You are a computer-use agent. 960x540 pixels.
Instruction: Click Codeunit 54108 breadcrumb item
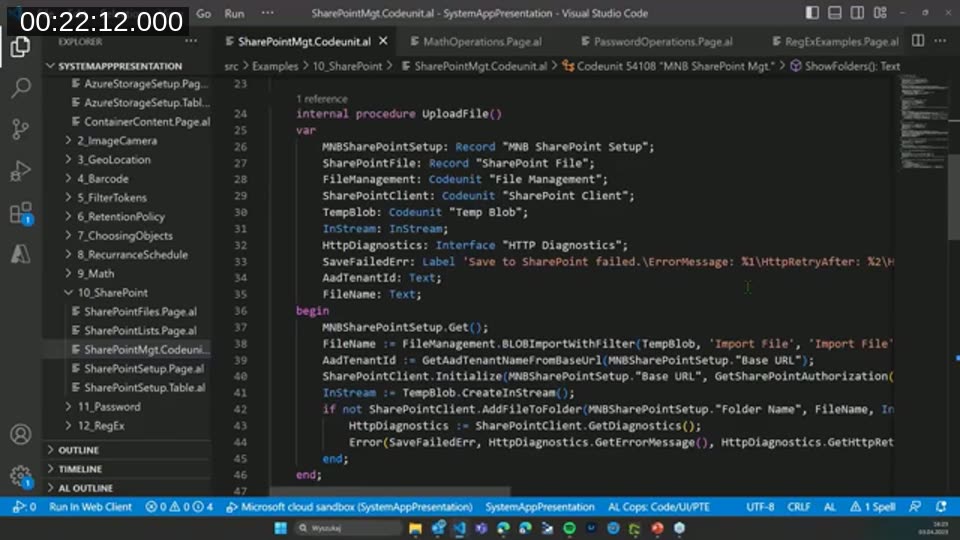(669, 66)
